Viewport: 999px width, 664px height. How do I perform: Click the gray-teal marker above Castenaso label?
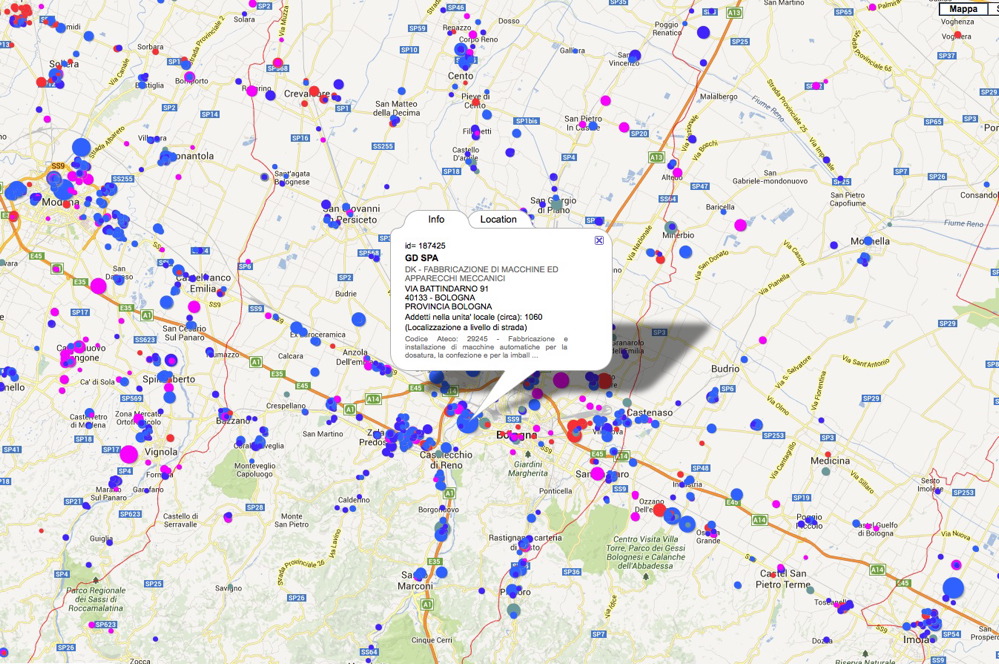(627, 402)
